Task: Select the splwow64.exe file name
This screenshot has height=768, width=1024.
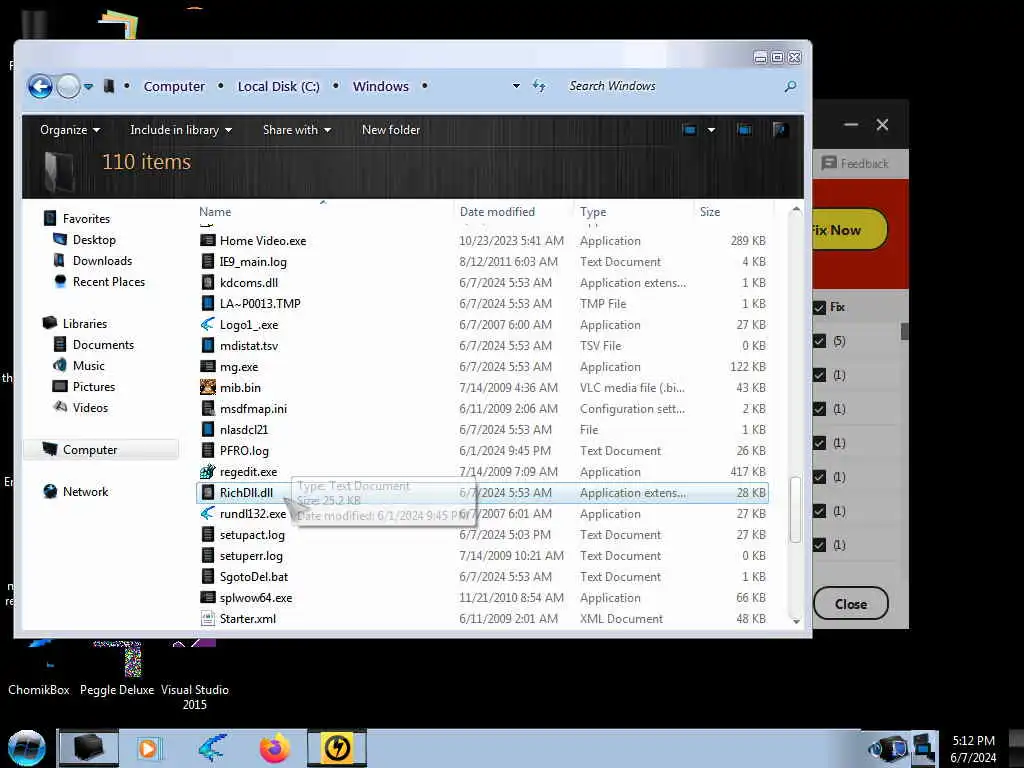Action: coord(256,597)
